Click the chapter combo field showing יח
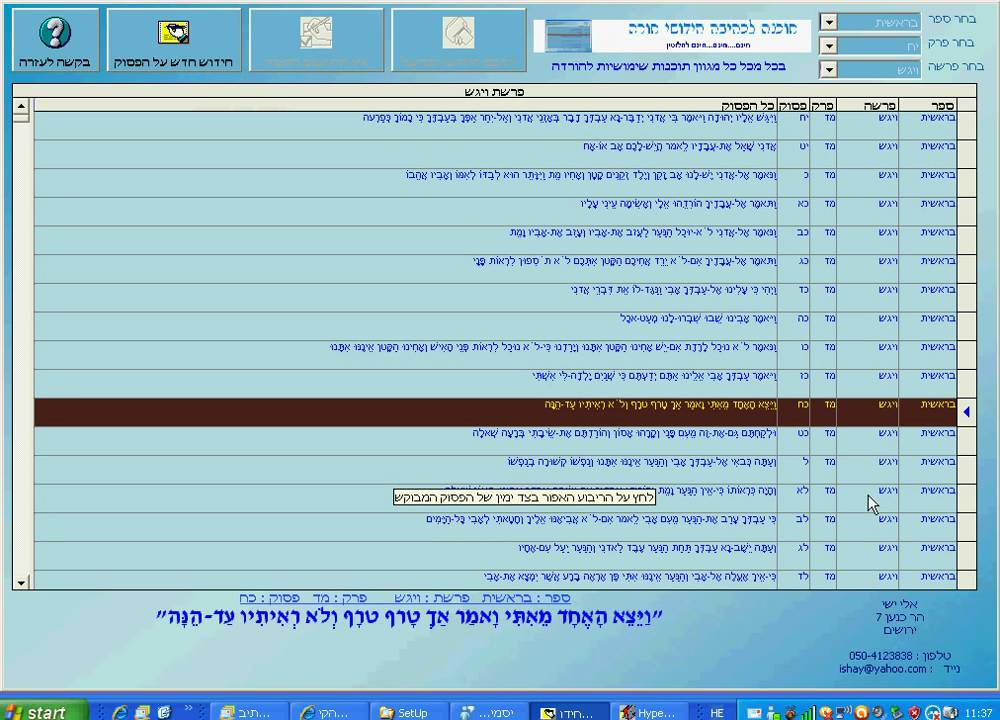The image size is (1000, 720). pyautogui.click(x=878, y=46)
